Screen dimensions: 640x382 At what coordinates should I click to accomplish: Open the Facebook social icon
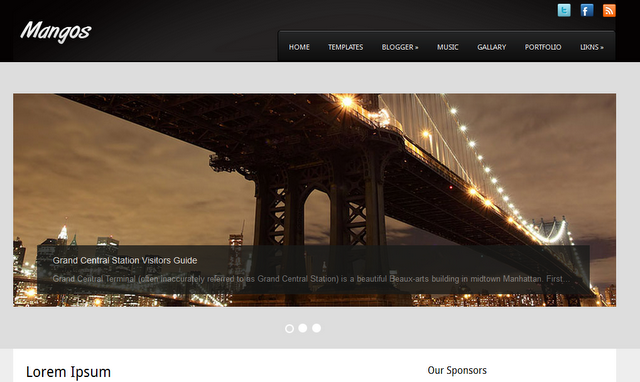(x=587, y=10)
